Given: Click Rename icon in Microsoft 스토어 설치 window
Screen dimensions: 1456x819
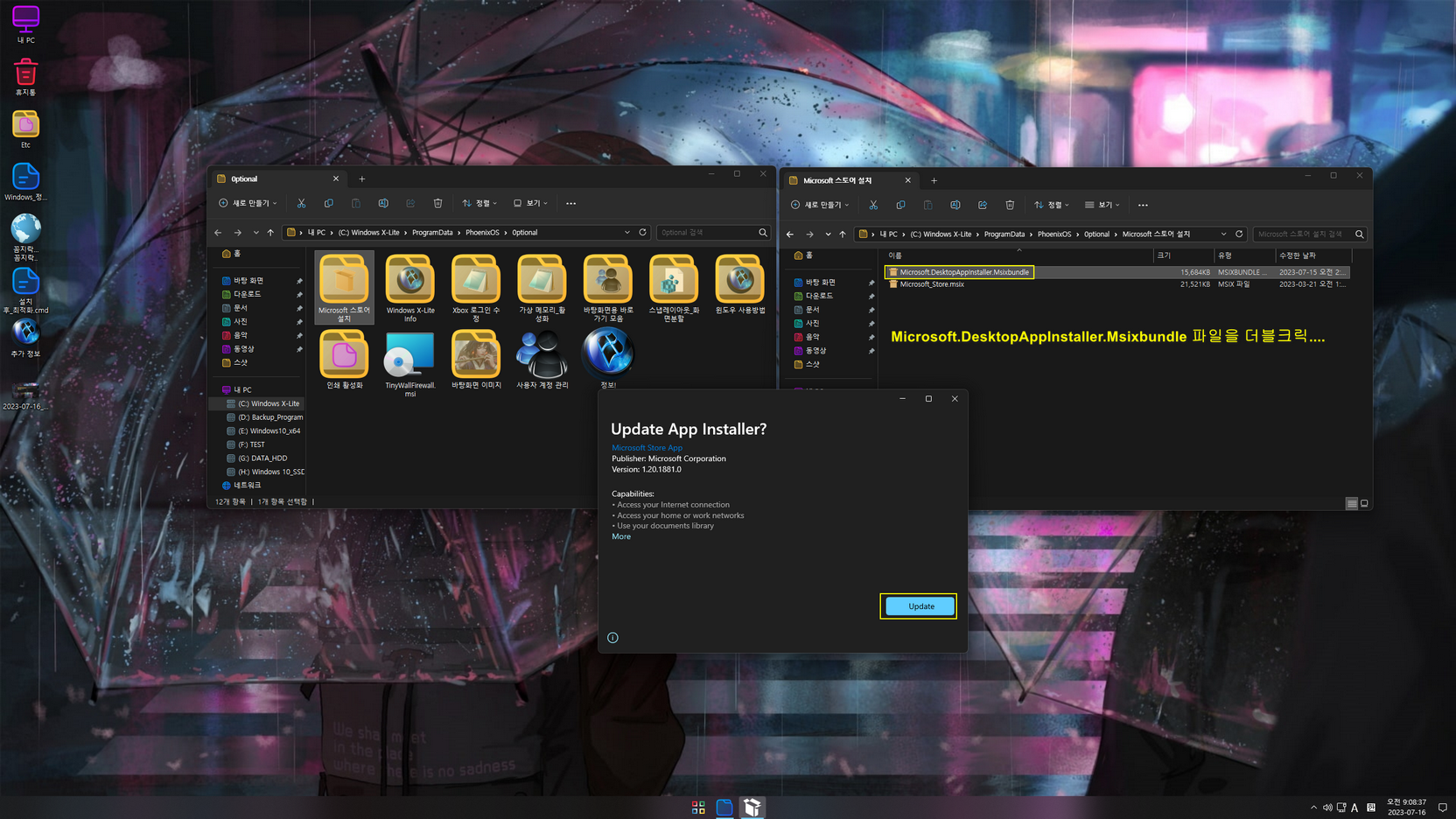Looking at the screenshot, I should 955,205.
